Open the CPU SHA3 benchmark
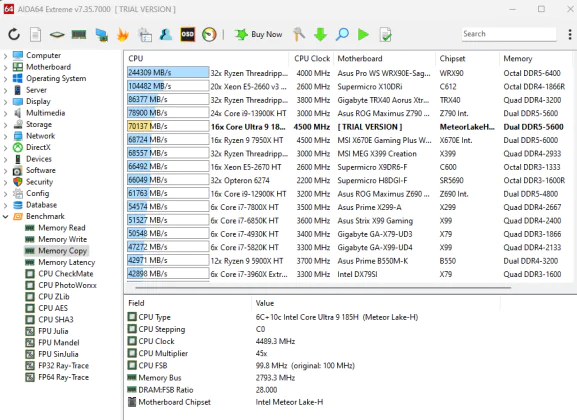This screenshot has width=577, height=420. 56,320
